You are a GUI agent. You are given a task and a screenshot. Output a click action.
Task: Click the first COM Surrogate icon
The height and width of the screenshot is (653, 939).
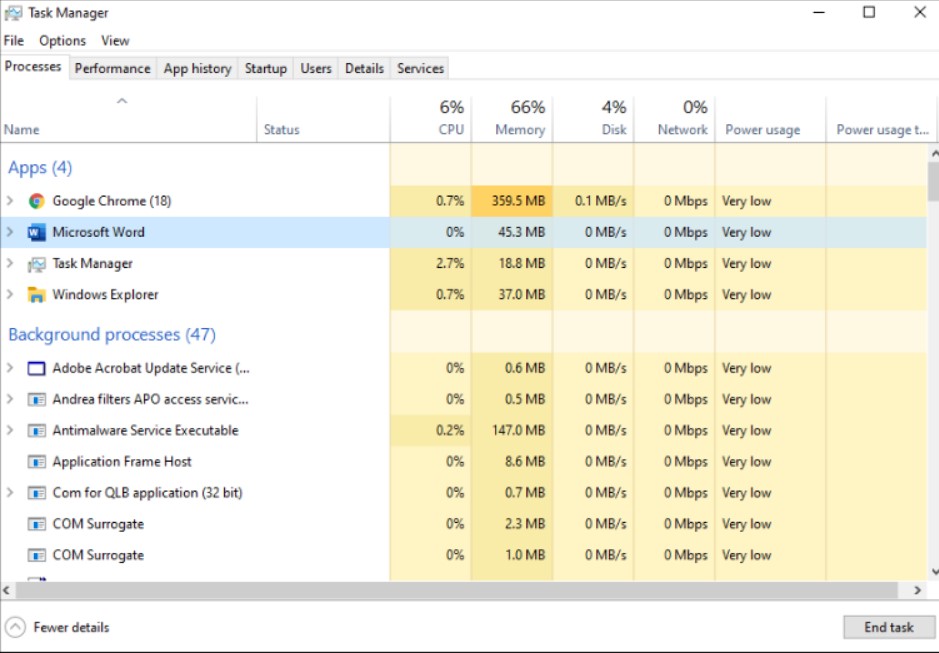coord(37,523)
